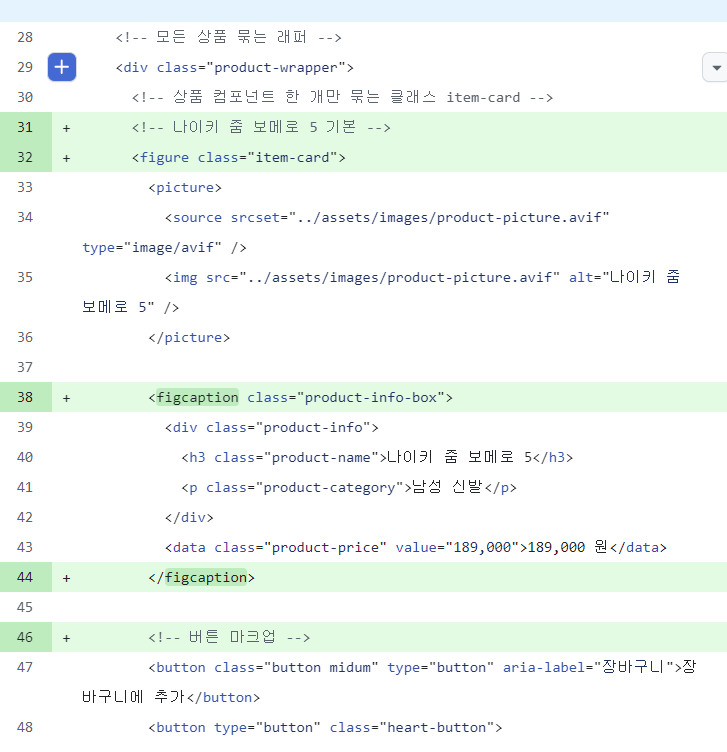
Task: Select line number 40
Action: [x=25, y=457]
